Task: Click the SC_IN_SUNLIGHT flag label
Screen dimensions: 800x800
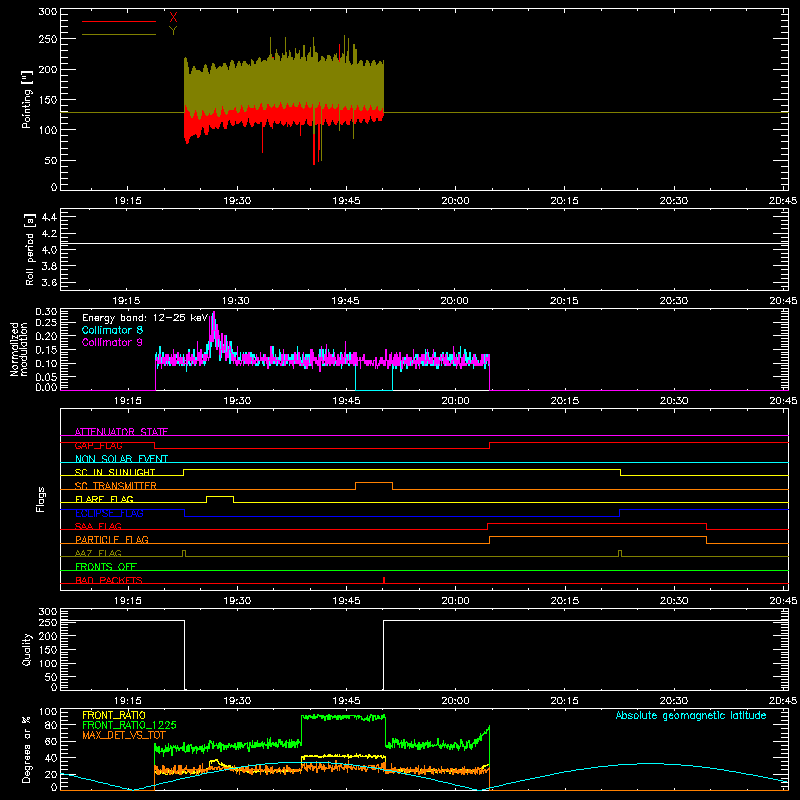Action: (115, 472)
